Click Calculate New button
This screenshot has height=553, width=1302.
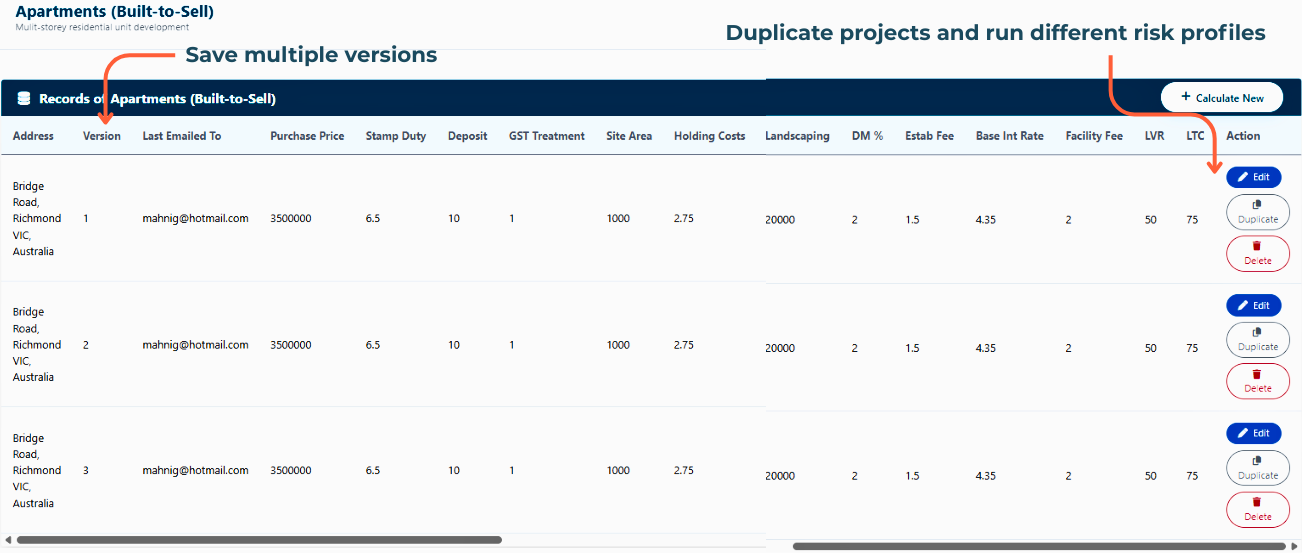[x=1221, y=97]
